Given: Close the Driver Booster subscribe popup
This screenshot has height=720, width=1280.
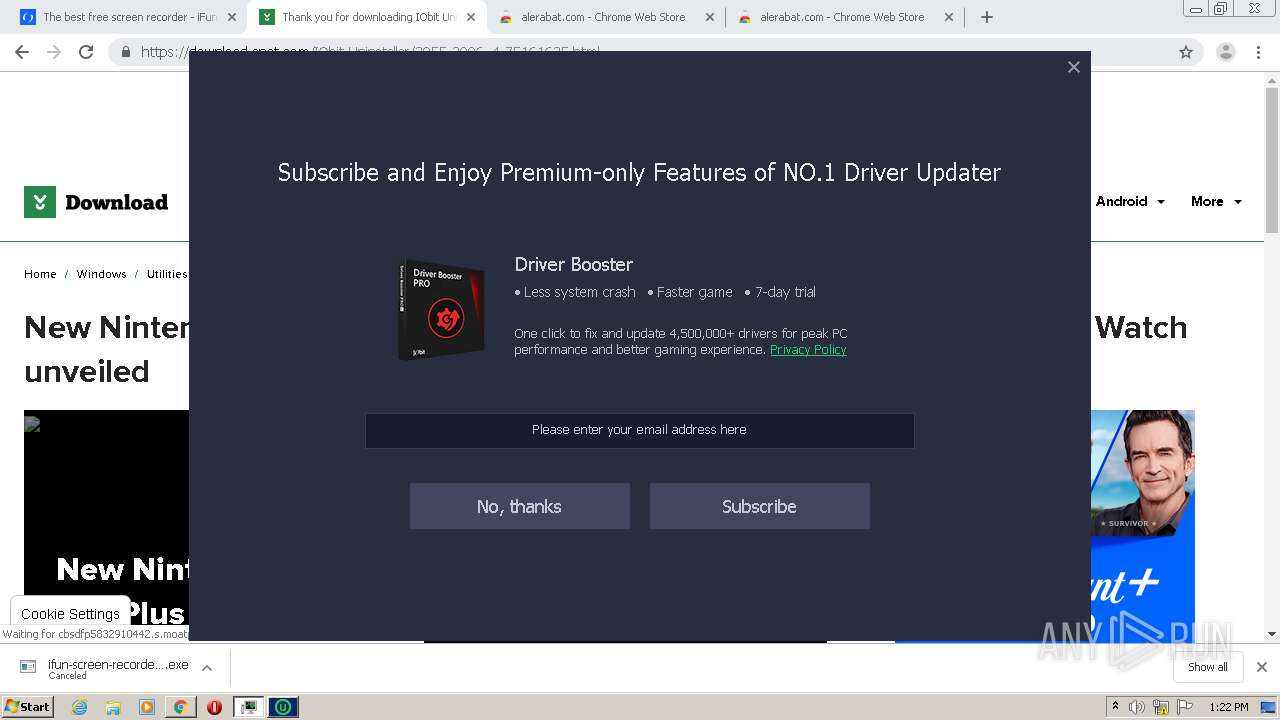Looking at the screenshot, I should coord(1073,67).
